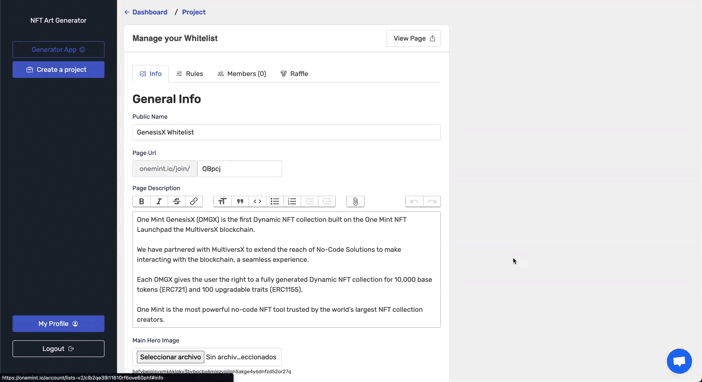Click the Public Name input field
Image resolution: width=702 pixels, height=382 pixels.
[287, 132]
